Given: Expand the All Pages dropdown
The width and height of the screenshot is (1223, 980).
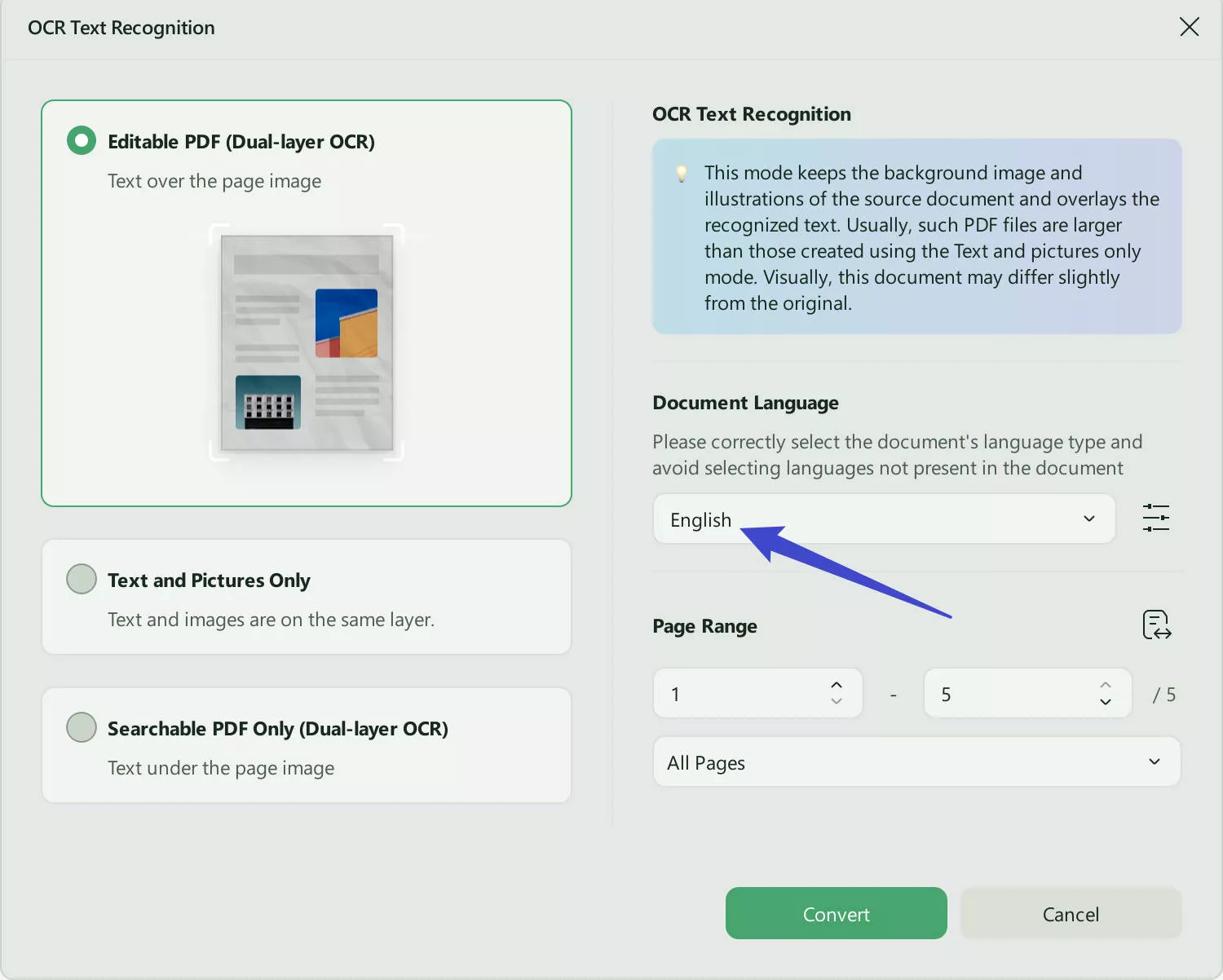Looking at the screenshot, I should click(x=916, y=762).
